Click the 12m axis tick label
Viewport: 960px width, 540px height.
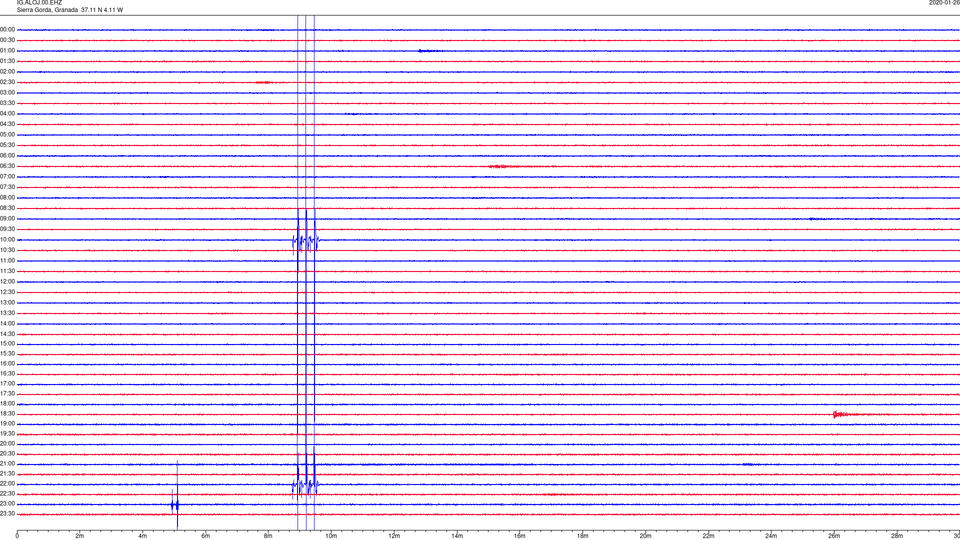(394, 536)
